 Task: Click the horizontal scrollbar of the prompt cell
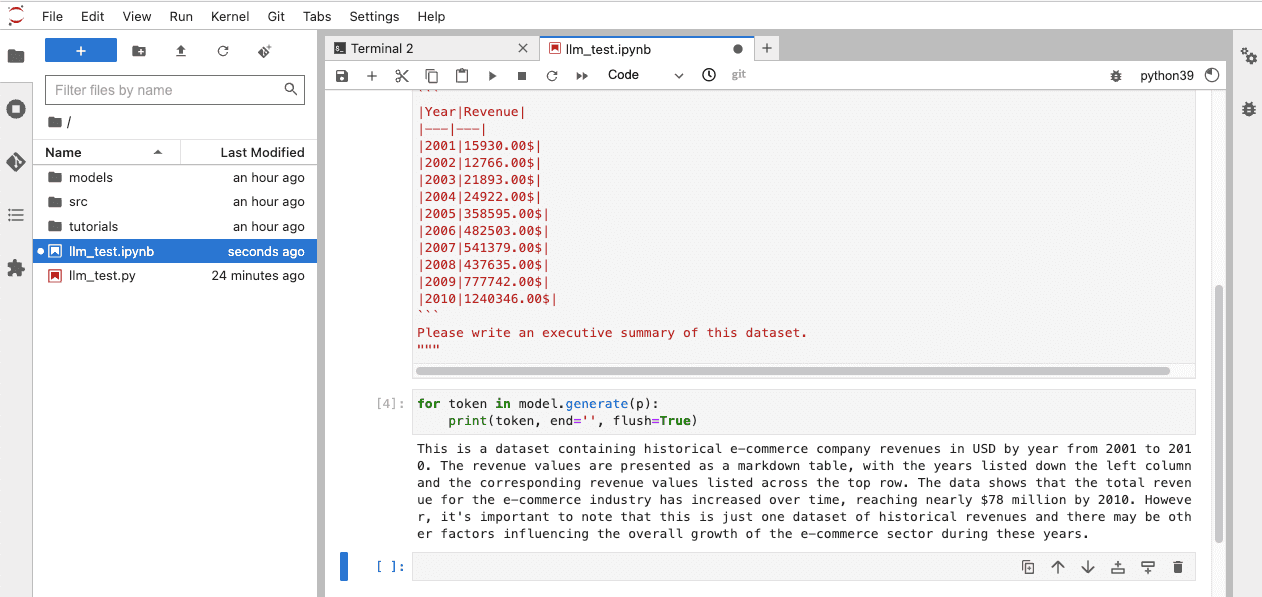[x=794, y=371]
